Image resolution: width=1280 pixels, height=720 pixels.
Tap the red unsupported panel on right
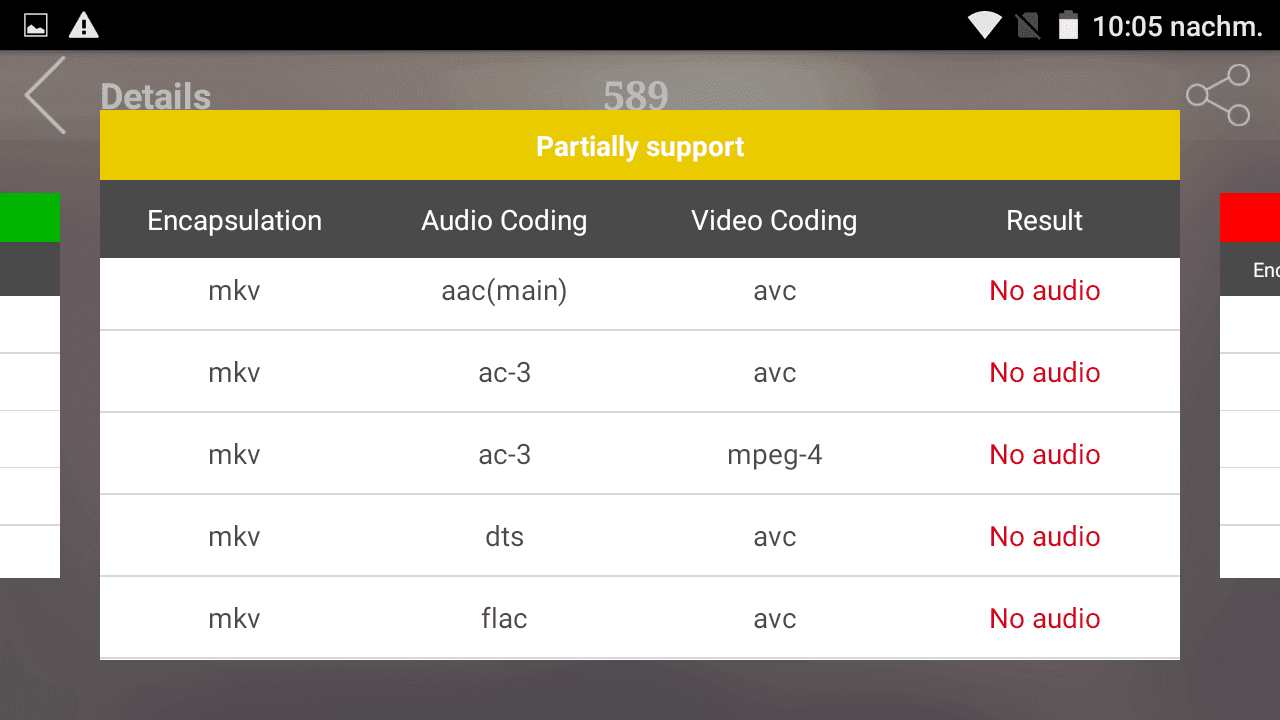pos(1250,218)
